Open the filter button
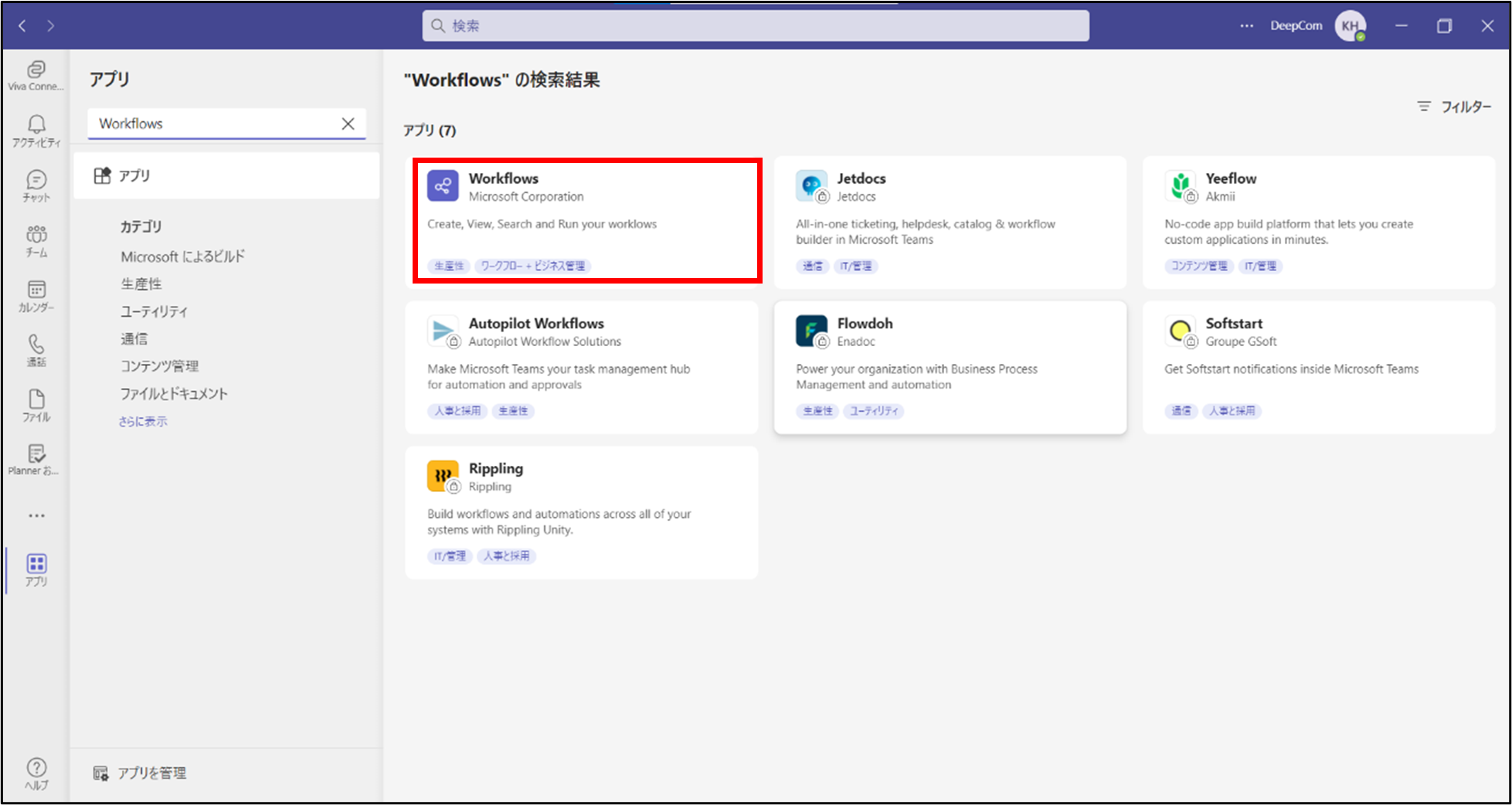Screen dimensions: 1512x805 tap(1454, 107)
